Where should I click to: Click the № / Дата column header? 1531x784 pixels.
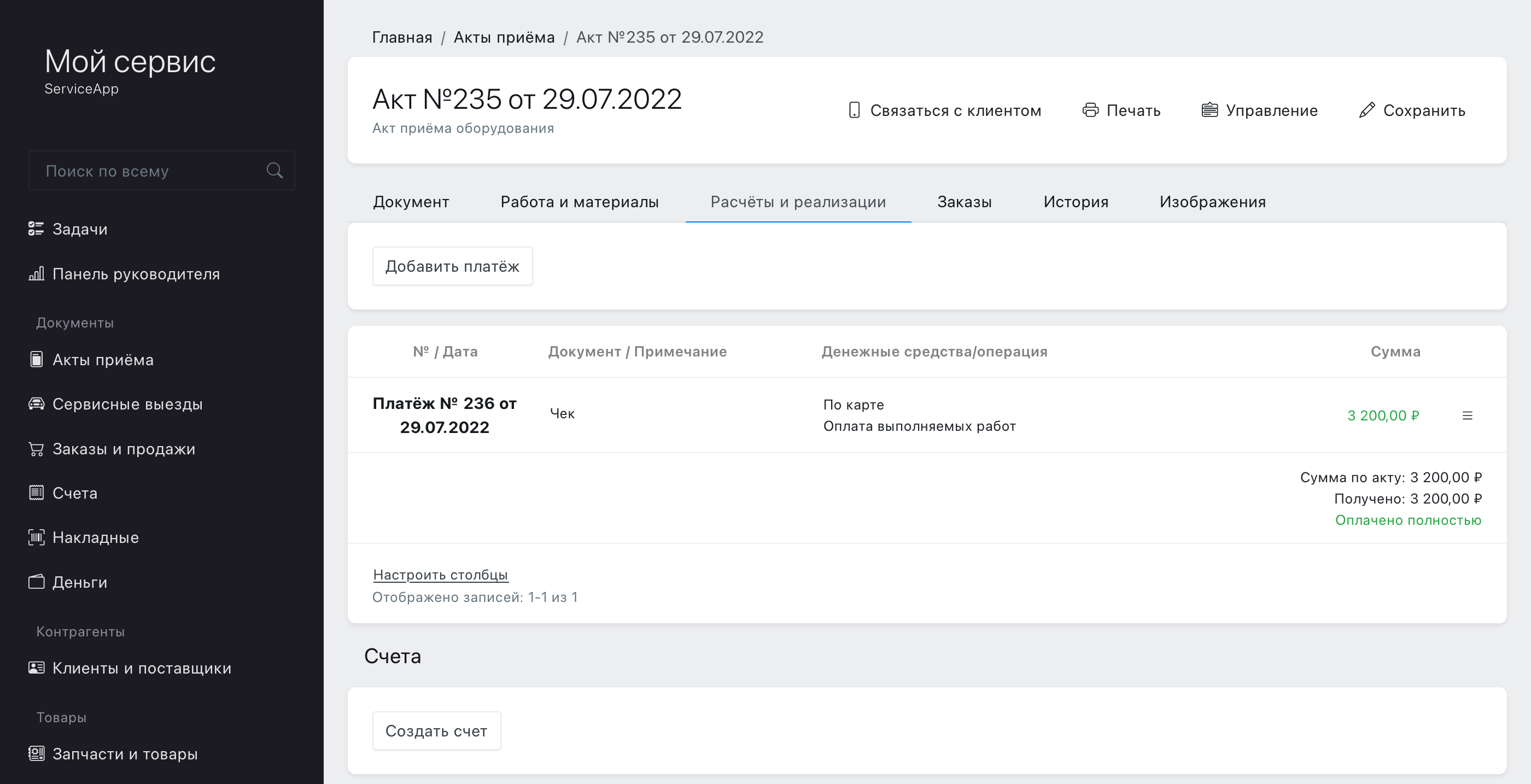(x=445, y=352)
